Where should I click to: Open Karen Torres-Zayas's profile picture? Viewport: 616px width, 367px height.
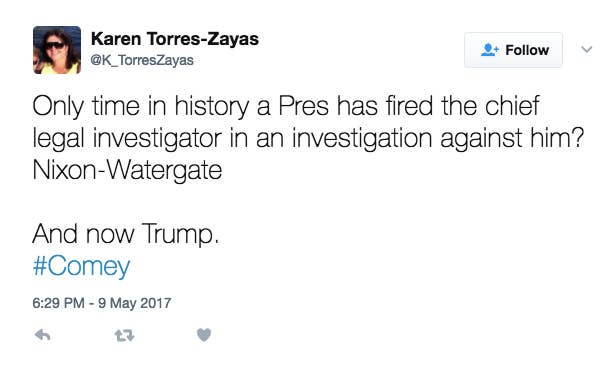point(57,50)
